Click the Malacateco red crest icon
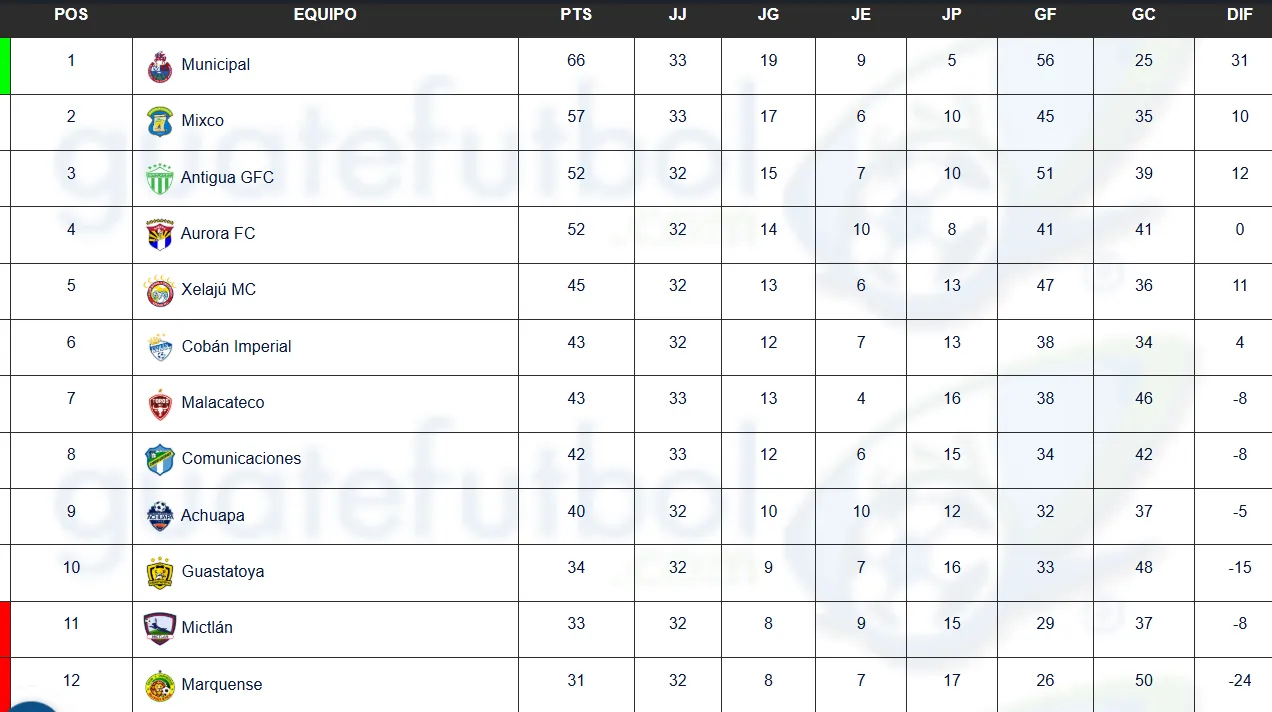The width and height of the screenshot is (1272, 712). pyautogui.click(x=160, y=403)
